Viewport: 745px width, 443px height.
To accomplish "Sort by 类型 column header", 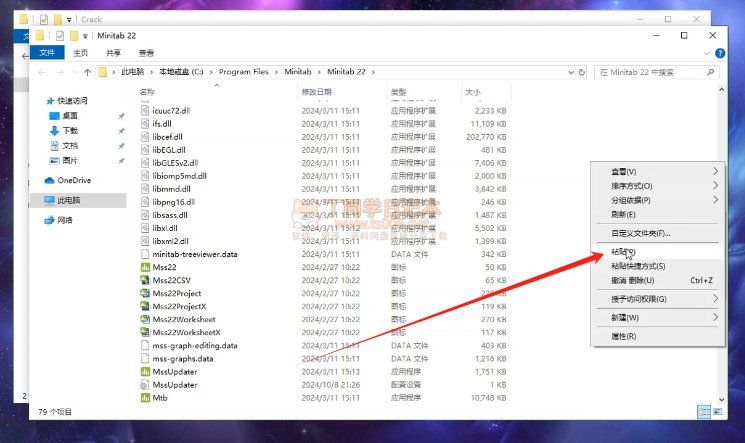I will click(398, 92).
